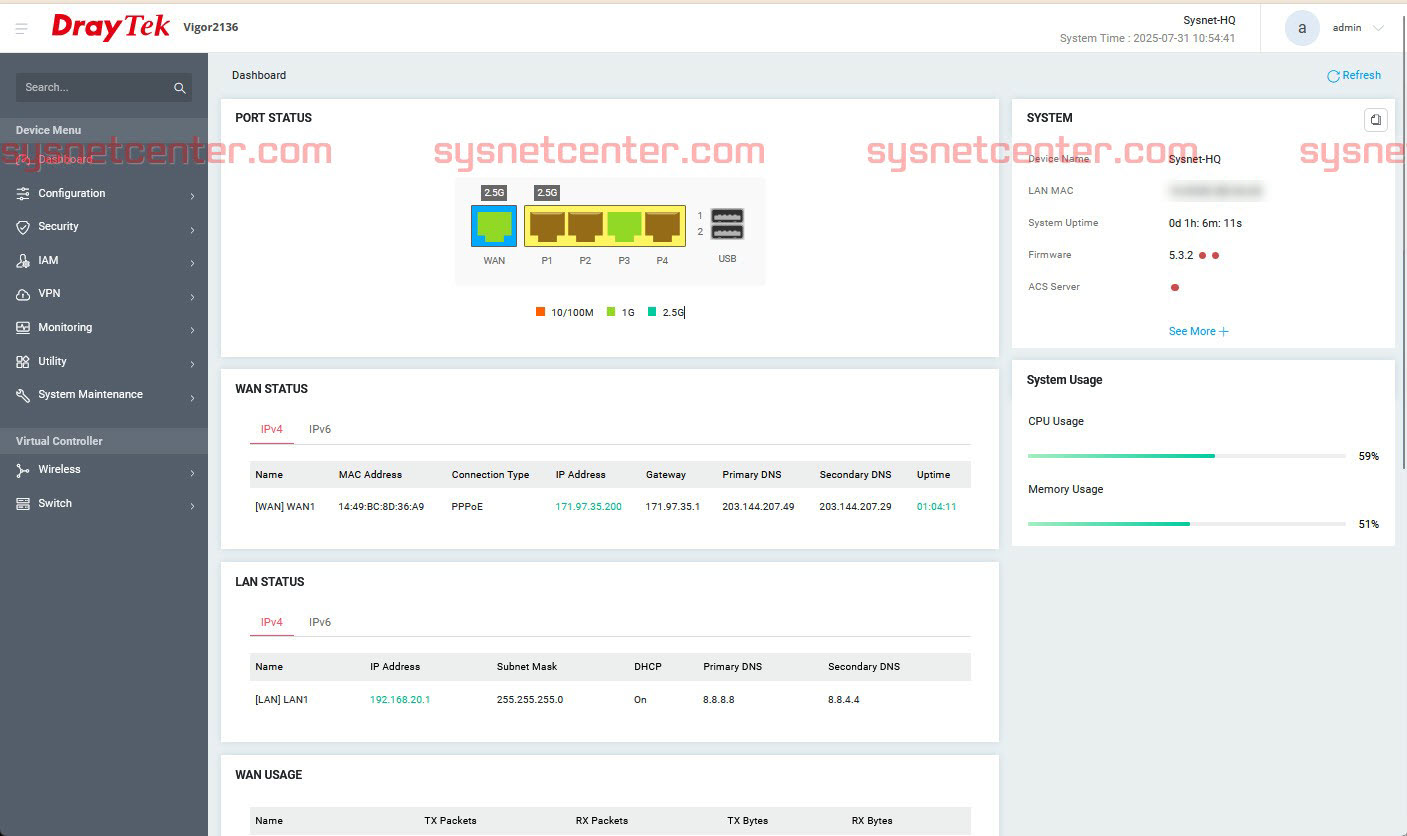Expand the Wireless menu chevron

pos(192,473)
